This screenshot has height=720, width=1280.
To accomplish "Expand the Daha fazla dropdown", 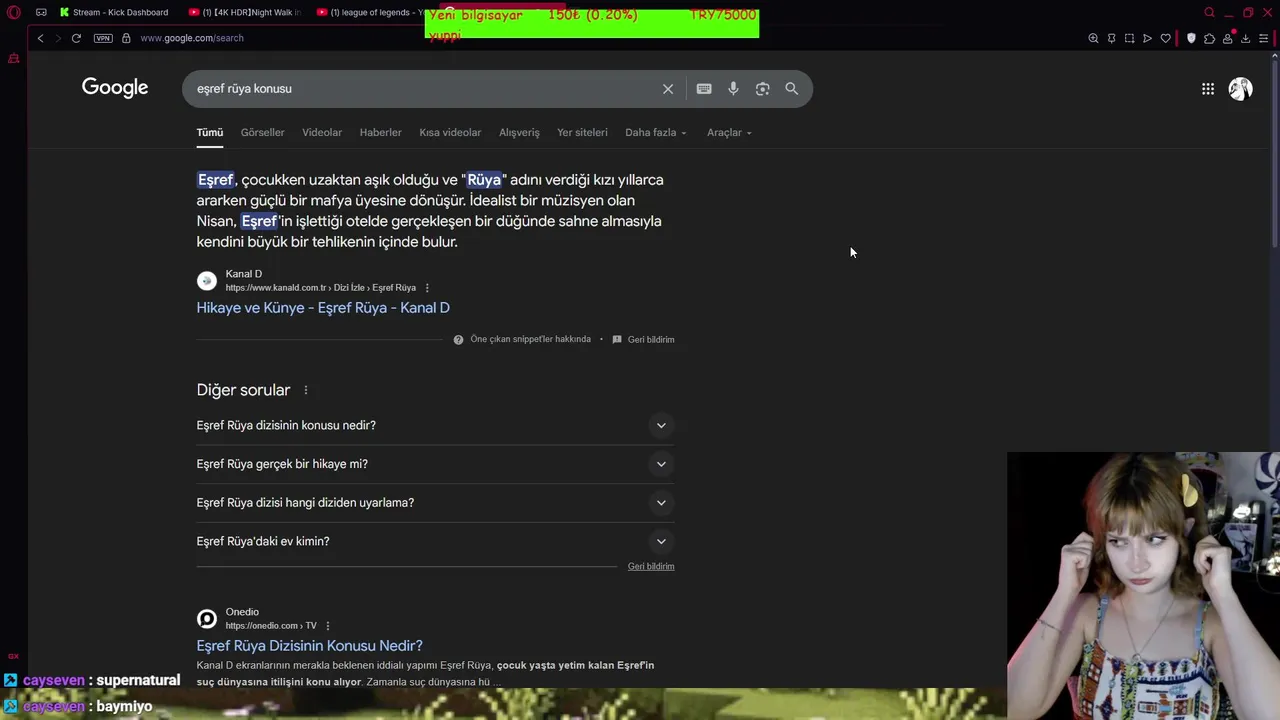I will (656, 132).
